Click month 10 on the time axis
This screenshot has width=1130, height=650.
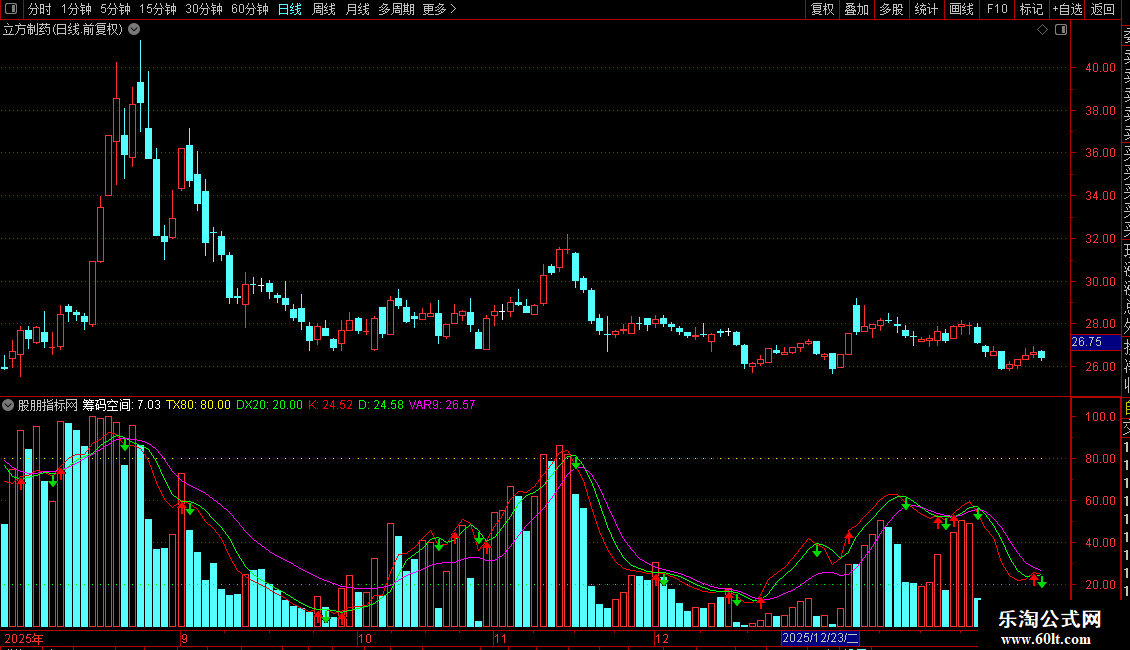click(365, 638)
